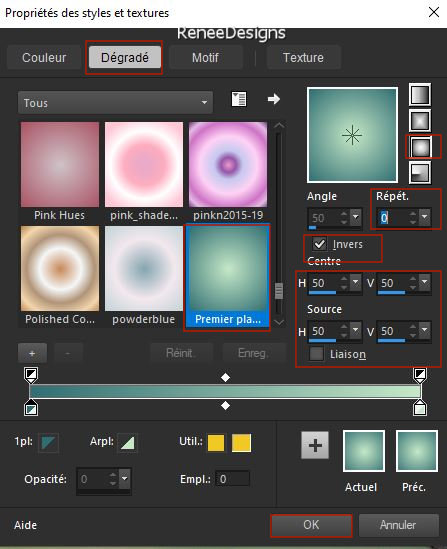Click the white arrow import icon
This screenshot has width=447, height=549.
[x=274, y=99]
